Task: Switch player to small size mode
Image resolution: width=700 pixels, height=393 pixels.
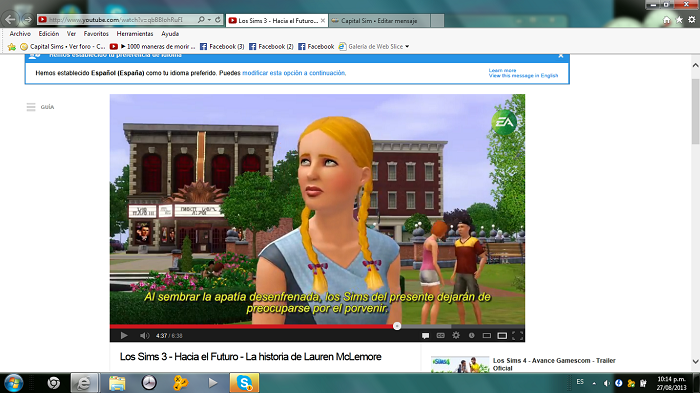Action: point(487,335)
